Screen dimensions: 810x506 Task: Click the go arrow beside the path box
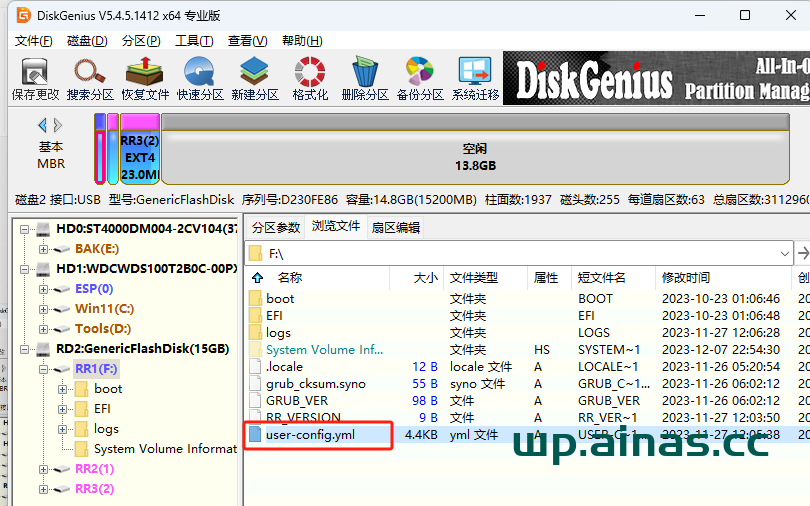803,254
